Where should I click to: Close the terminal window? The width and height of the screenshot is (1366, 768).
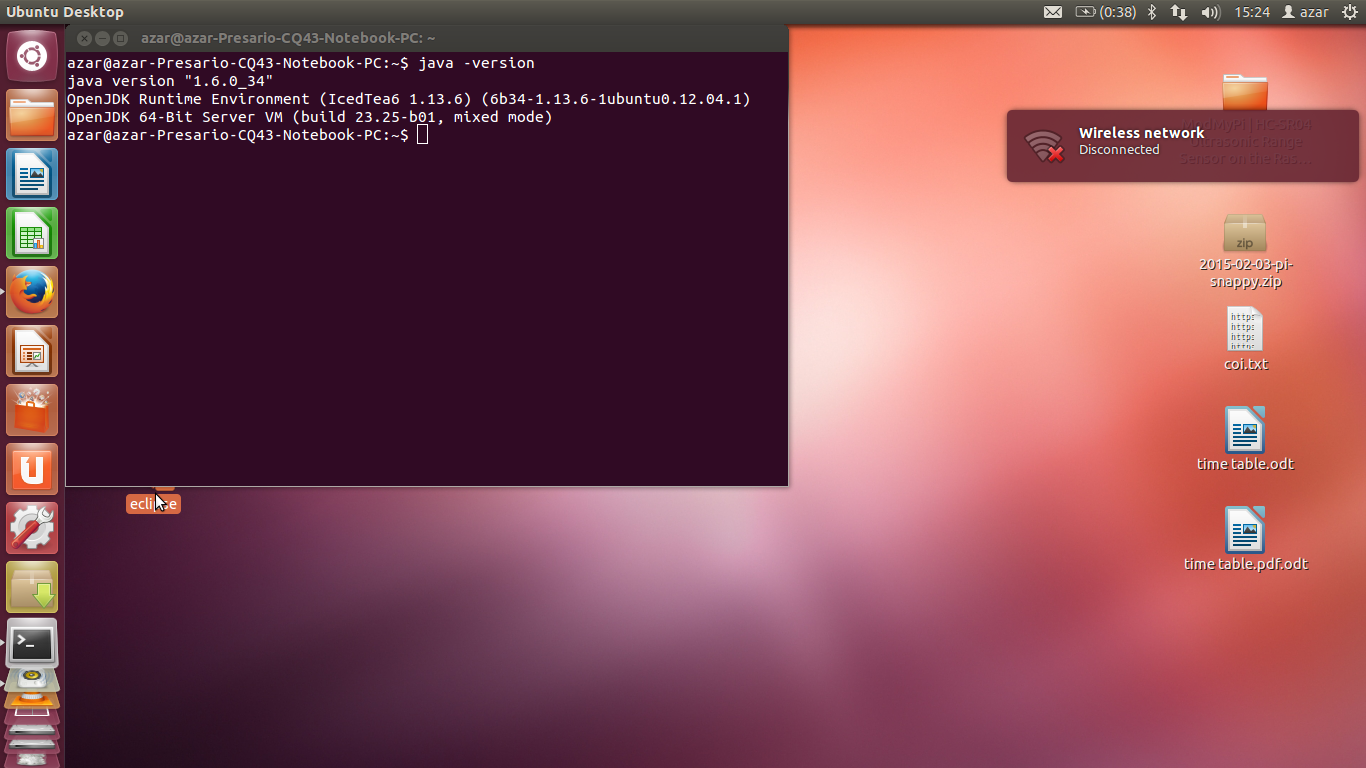click(x=84, y=38)
